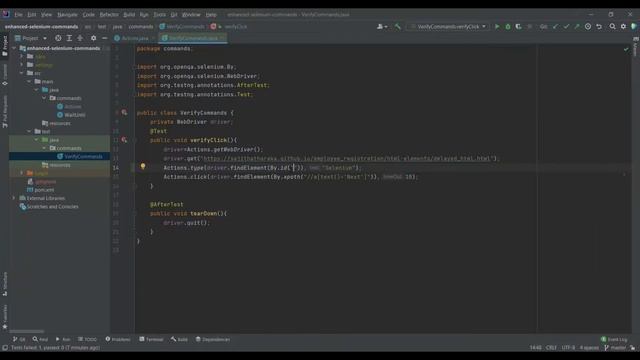Collapse the src folder in project tree
The image size is (640, 360).
[x=22, y=73]
